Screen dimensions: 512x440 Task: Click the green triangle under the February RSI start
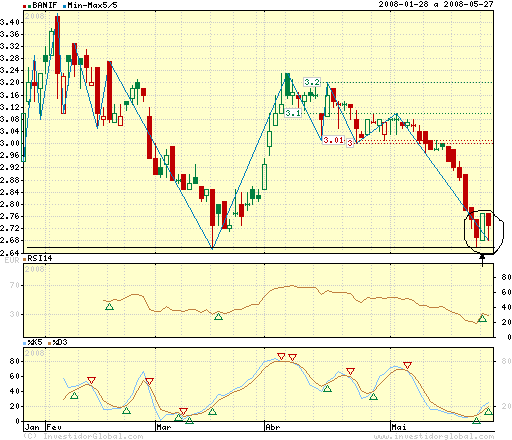109,307
